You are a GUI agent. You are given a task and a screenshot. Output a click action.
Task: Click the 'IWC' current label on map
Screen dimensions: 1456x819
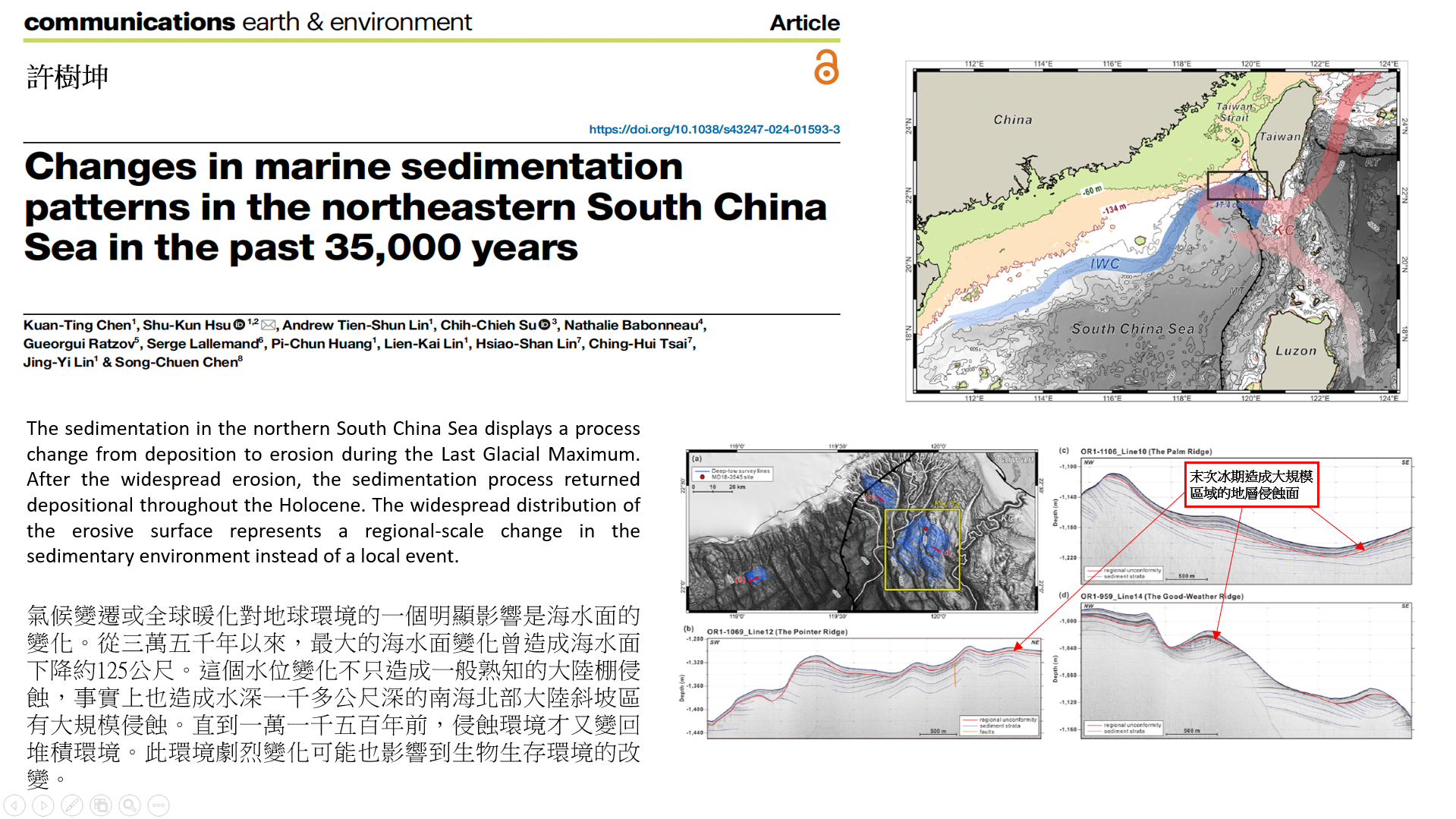tap(1105, 263)
